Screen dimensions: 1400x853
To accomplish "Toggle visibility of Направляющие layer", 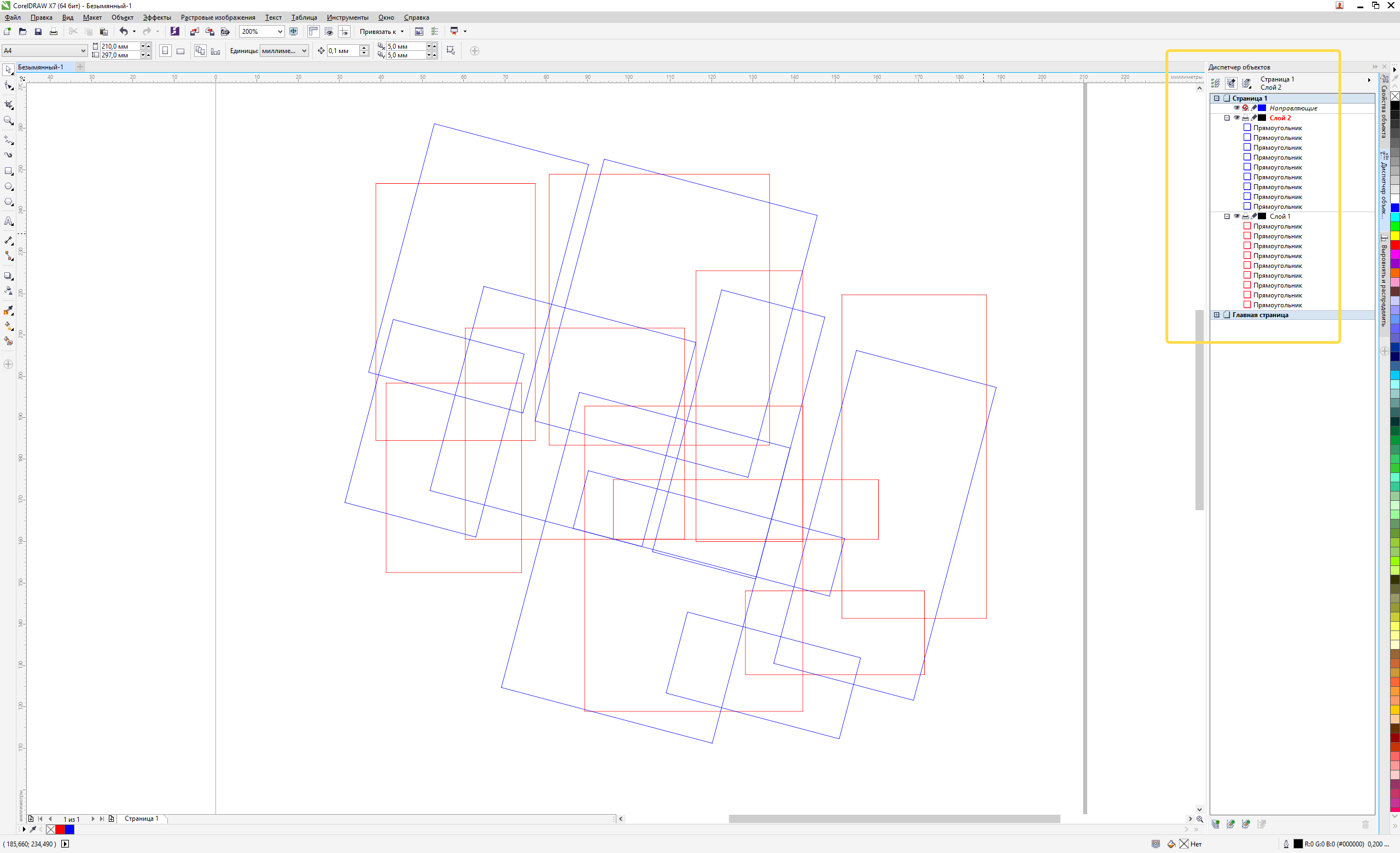I will tap(1236, 108).
